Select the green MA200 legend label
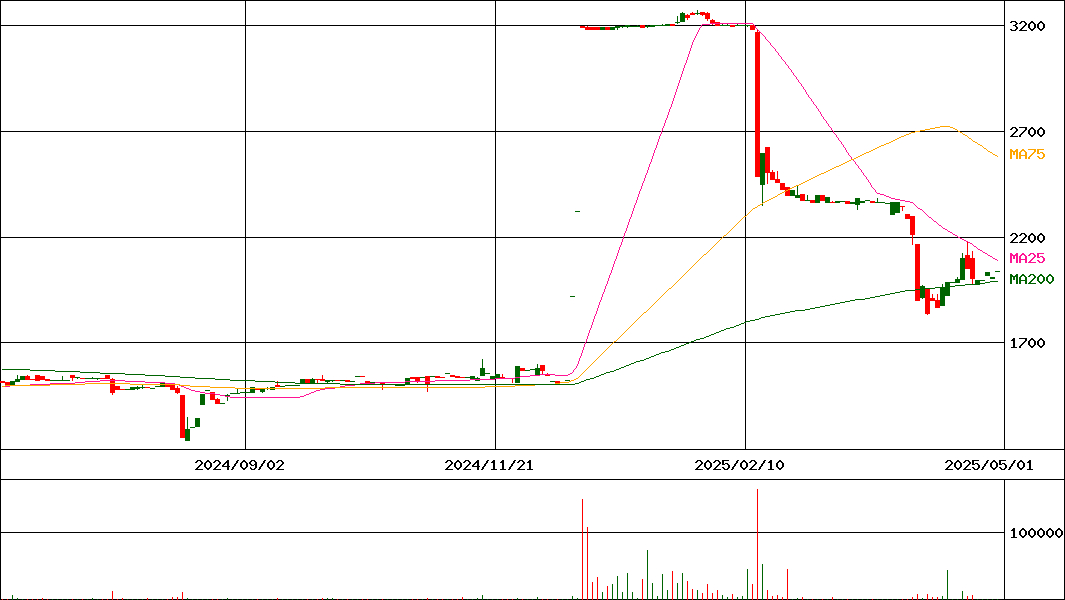 [1032, 279]
